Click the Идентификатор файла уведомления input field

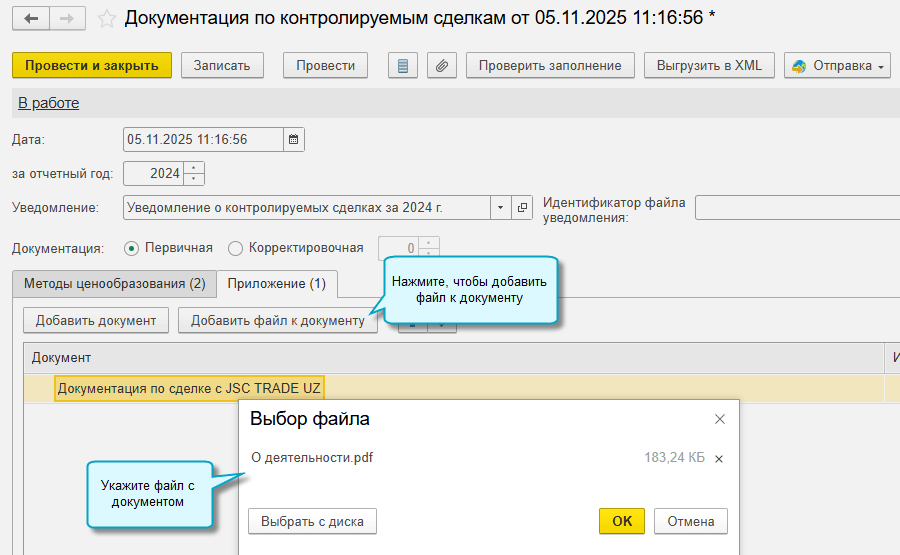(796, 208)
